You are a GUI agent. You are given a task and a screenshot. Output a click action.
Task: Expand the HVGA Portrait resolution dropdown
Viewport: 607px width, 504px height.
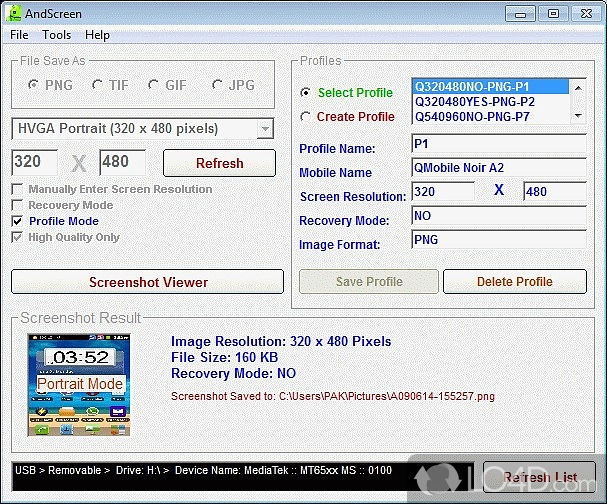265,129
